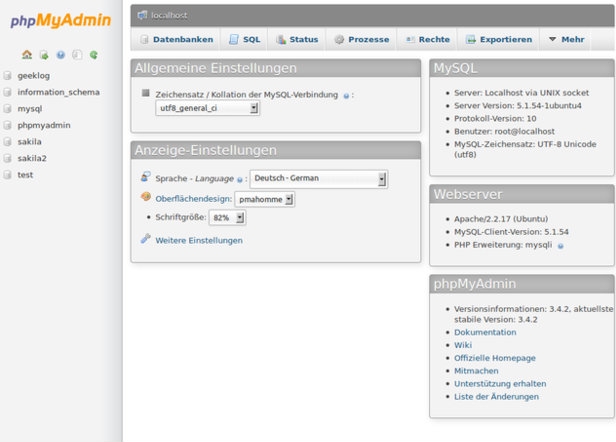616x442 pixels.
Task: Open Weitere Einstellungen link
Action: tap(199, 240)
